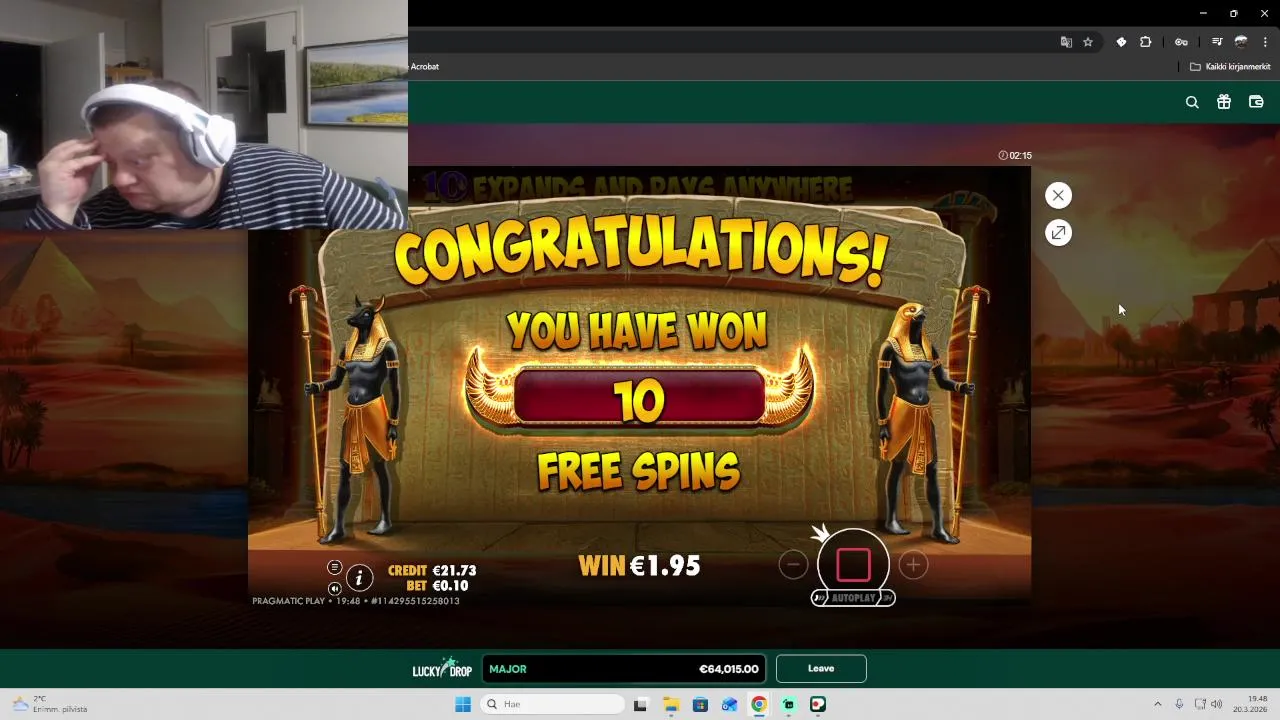Viewport: 1280px width, 720px height.
Task: Open Task View on the taskbar
Action: [x=641, y=704]
